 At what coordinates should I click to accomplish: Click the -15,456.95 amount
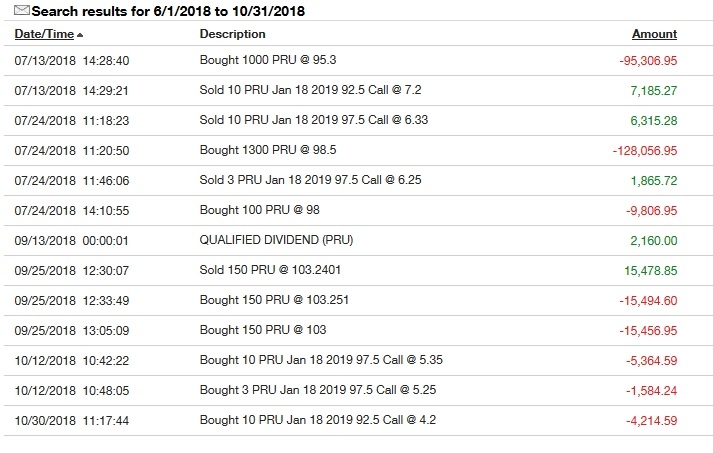click(x=648, y=331)
